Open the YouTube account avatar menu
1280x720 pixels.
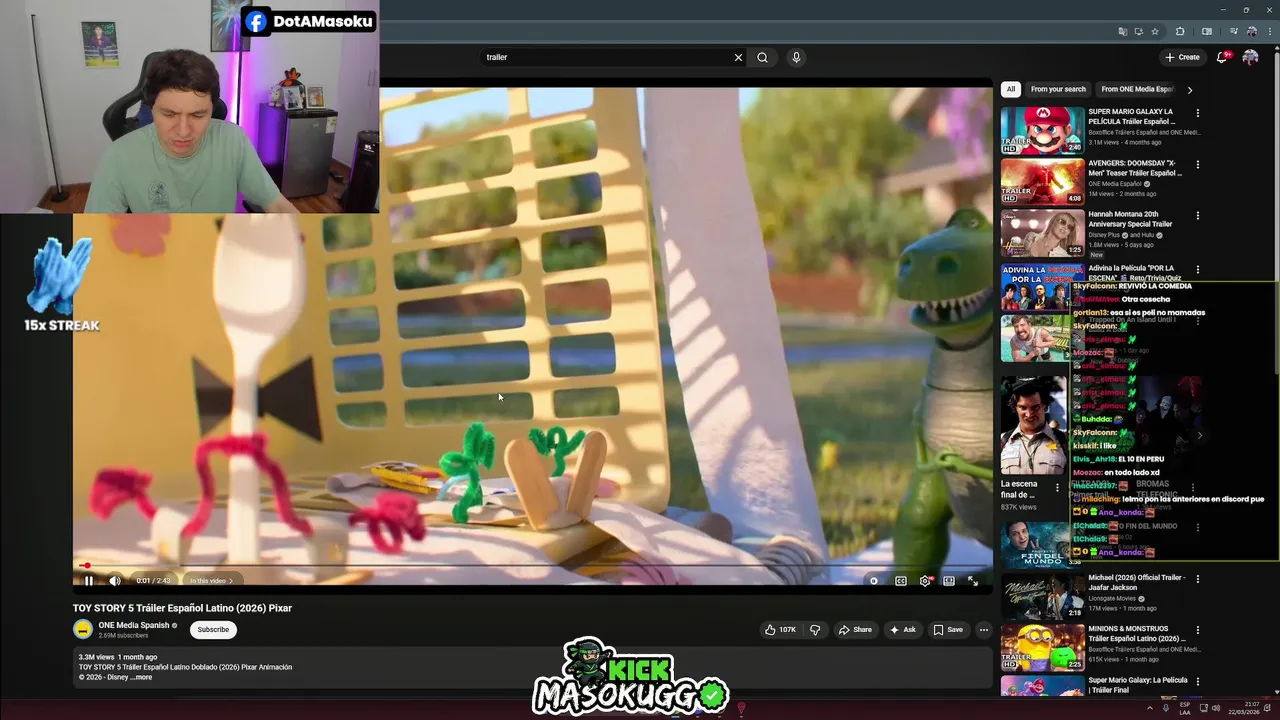(x=1250, y=57)
